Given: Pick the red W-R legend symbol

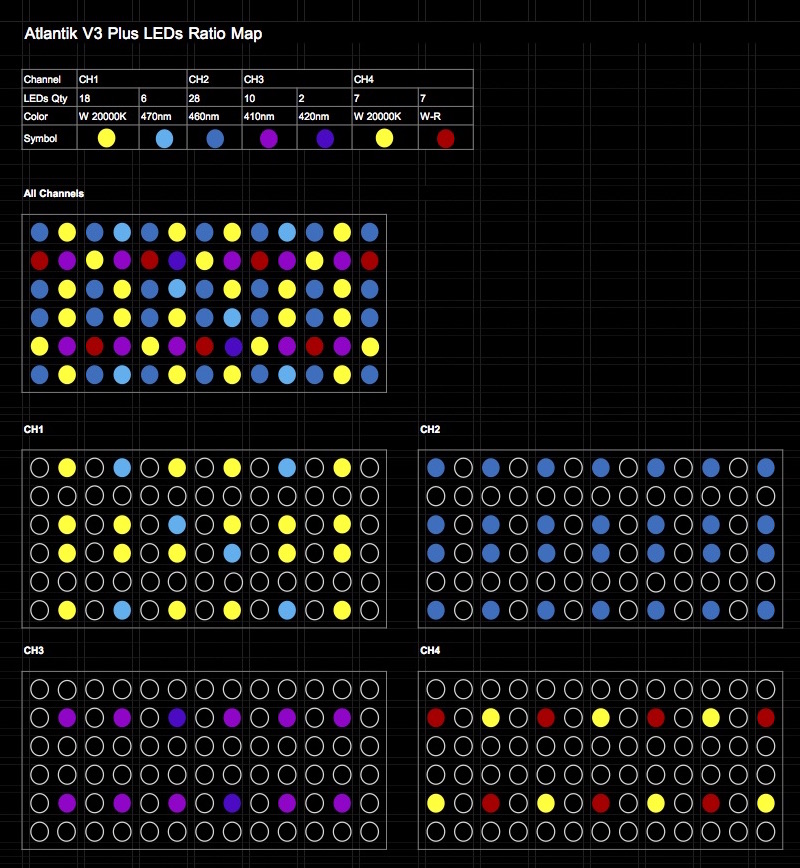Looking at the screenshot, I should pyautogui.click(x=446, y=138).
